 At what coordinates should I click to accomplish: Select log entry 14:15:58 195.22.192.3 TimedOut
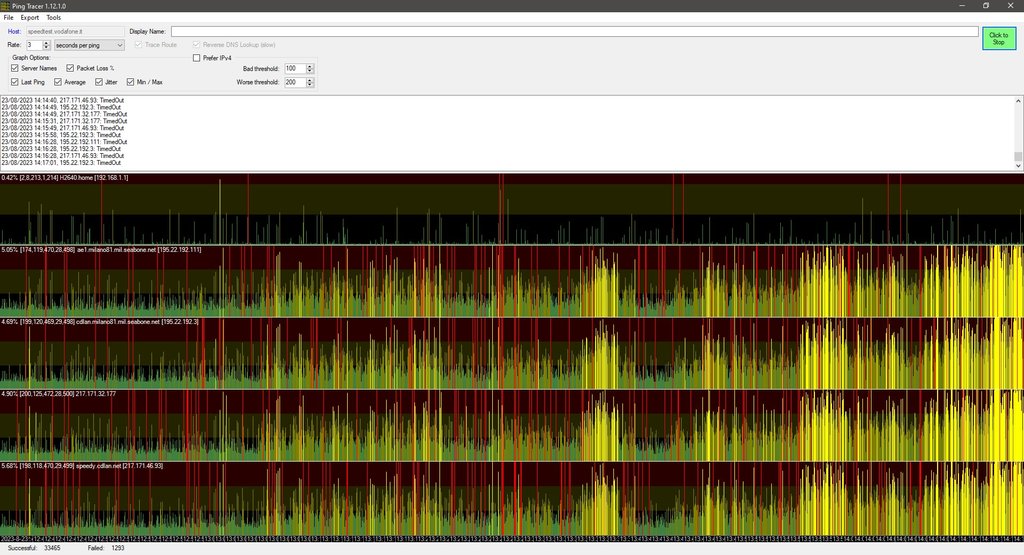click(61, 135)
